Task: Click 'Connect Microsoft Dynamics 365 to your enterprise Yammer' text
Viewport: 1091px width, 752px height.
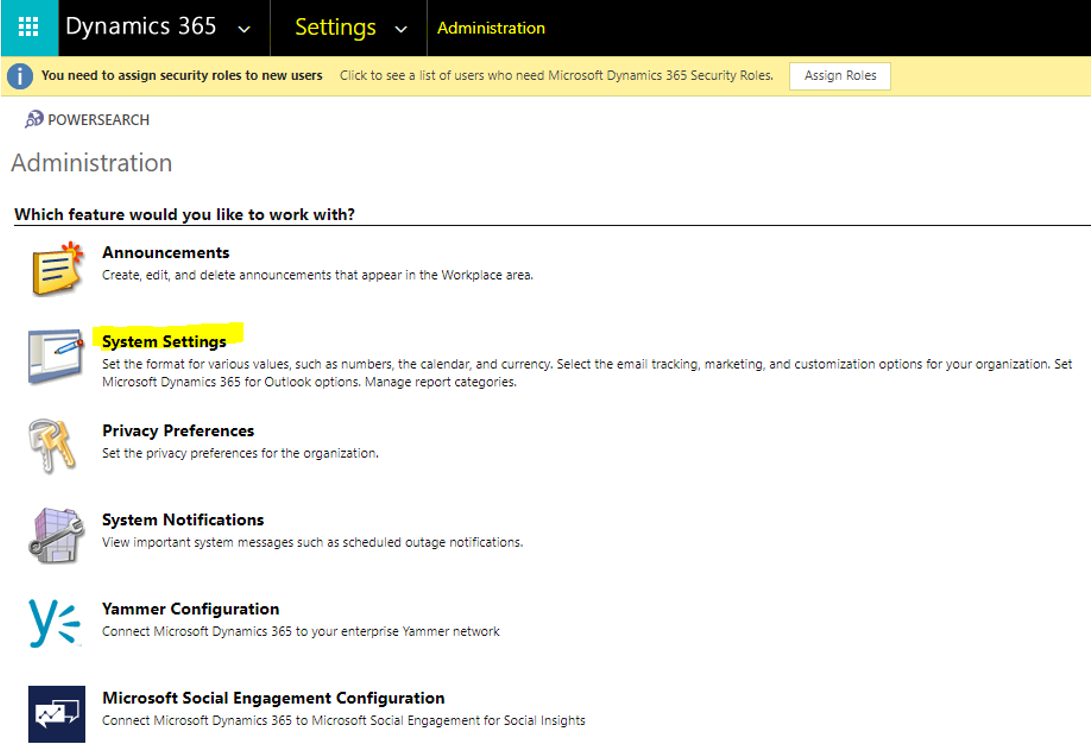Action: pos(301,632)
